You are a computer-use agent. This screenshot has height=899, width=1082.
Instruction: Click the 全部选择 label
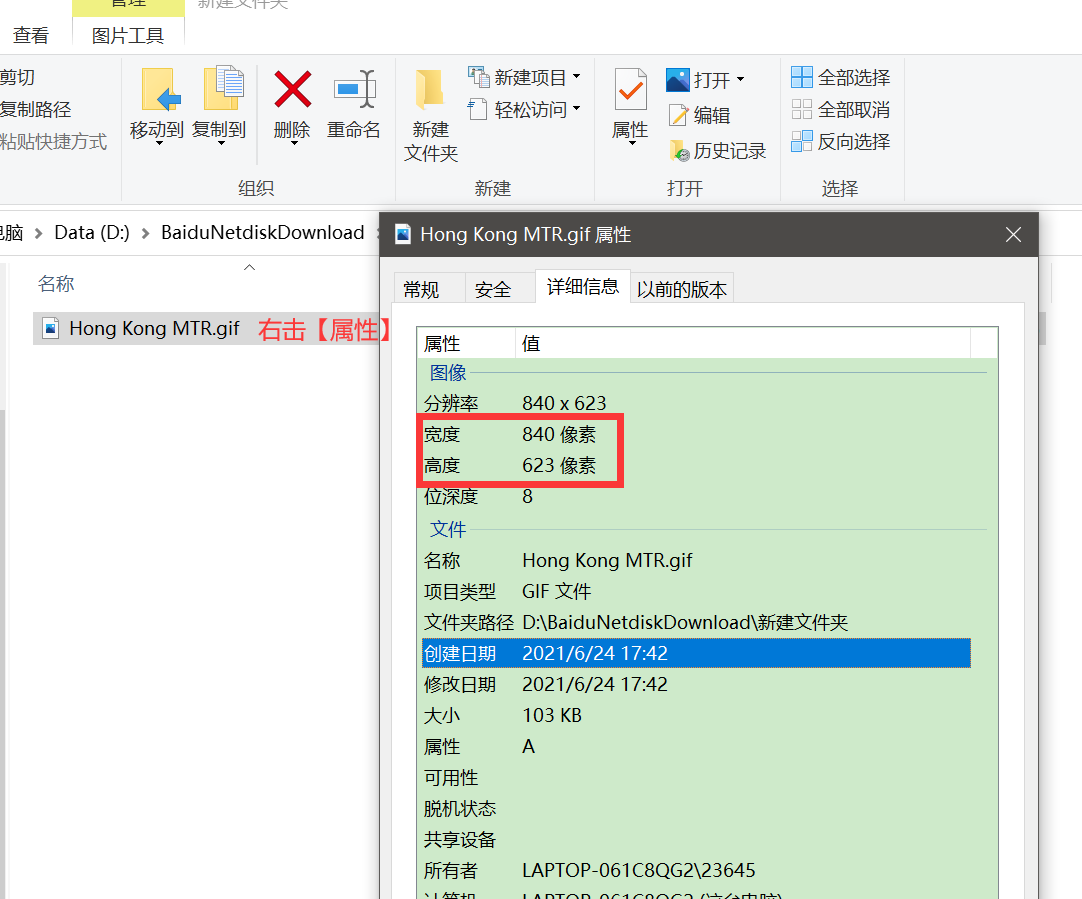click(x=854, y=77)
